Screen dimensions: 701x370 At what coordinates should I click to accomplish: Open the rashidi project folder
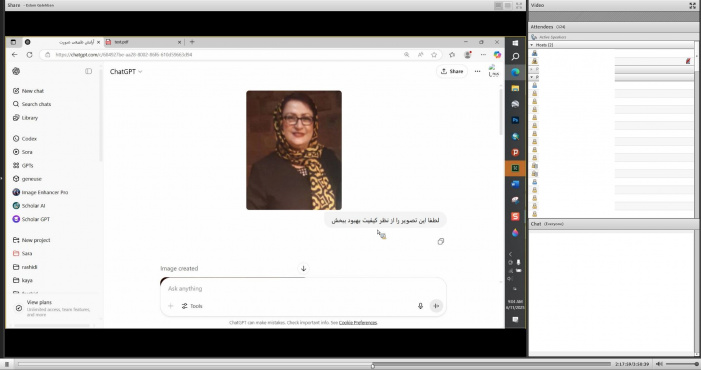pos(25,267)
